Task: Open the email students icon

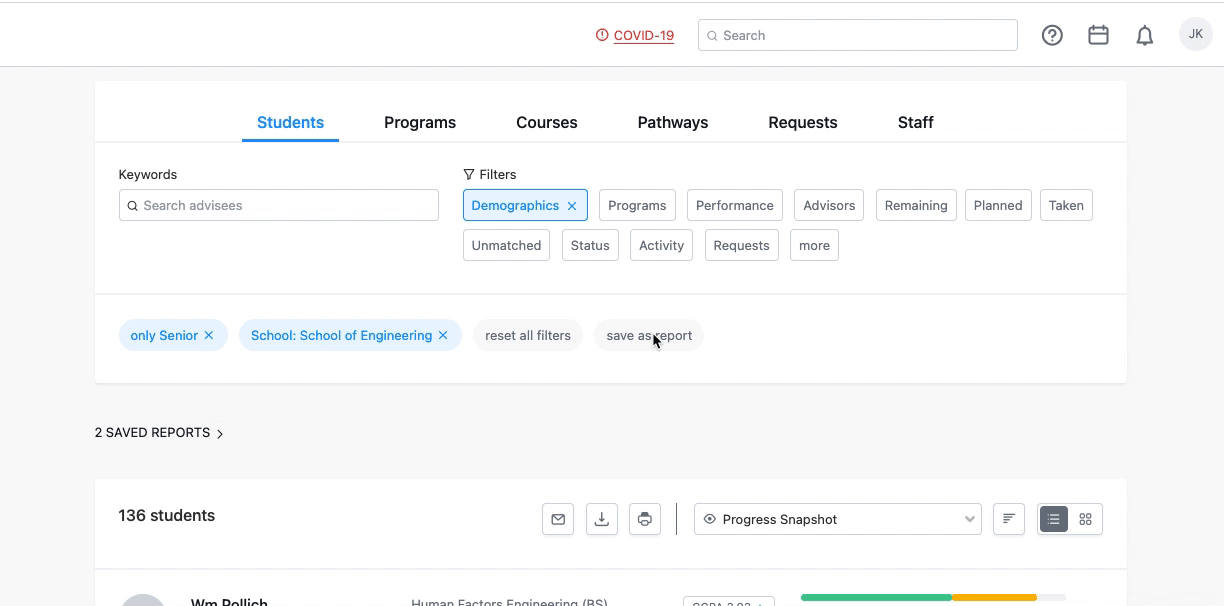Action: coord(558,519)
